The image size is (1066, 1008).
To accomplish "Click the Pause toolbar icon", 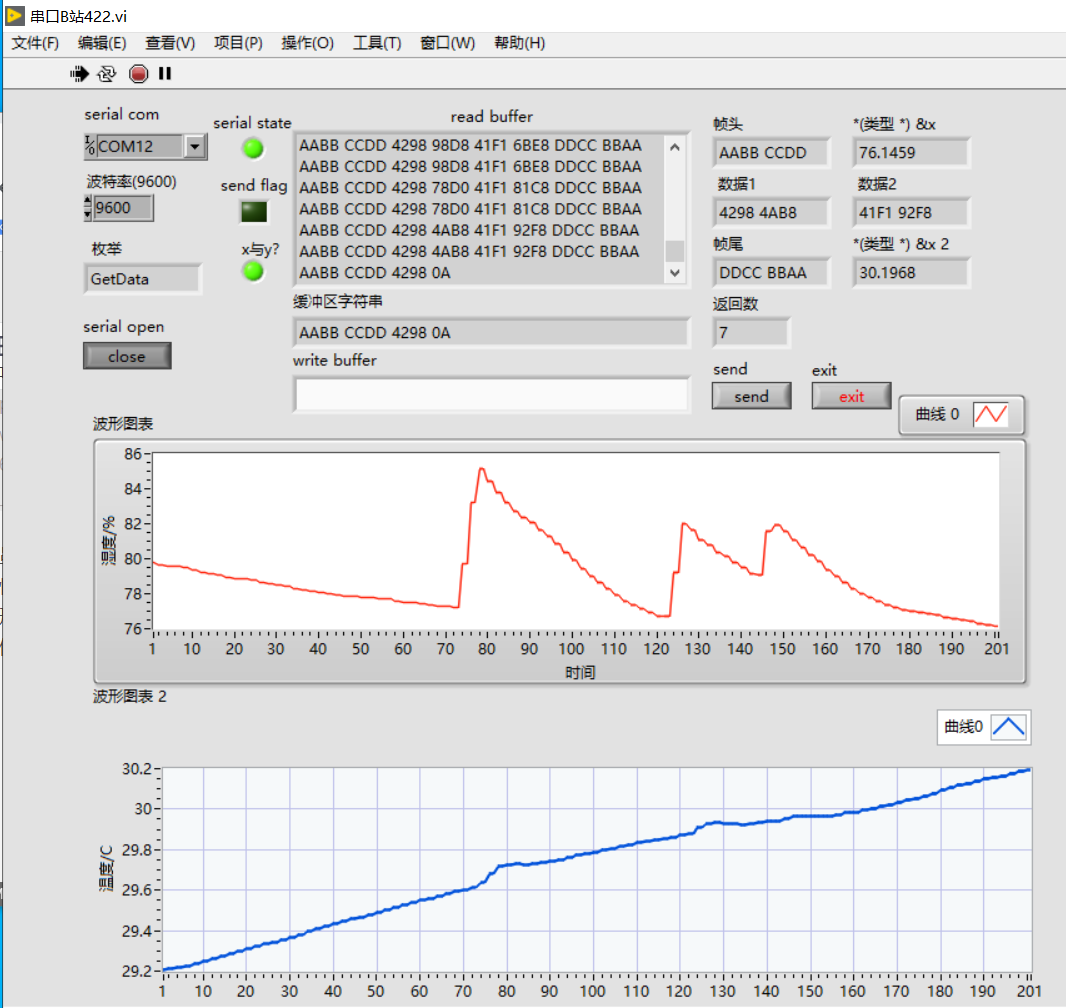I will (x=165, y=73).
